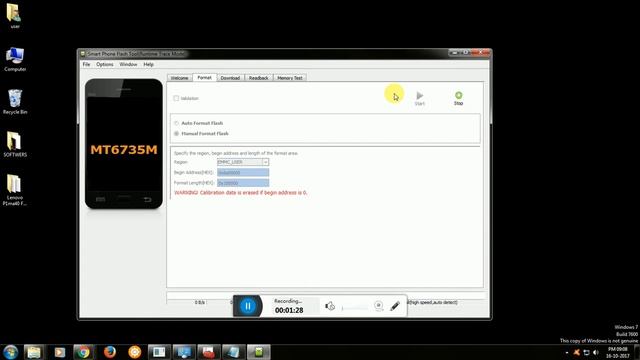The height and width of the screenshot is (360, 640).
Task: Switch to the Download tab
Action: tap(230, 78)
